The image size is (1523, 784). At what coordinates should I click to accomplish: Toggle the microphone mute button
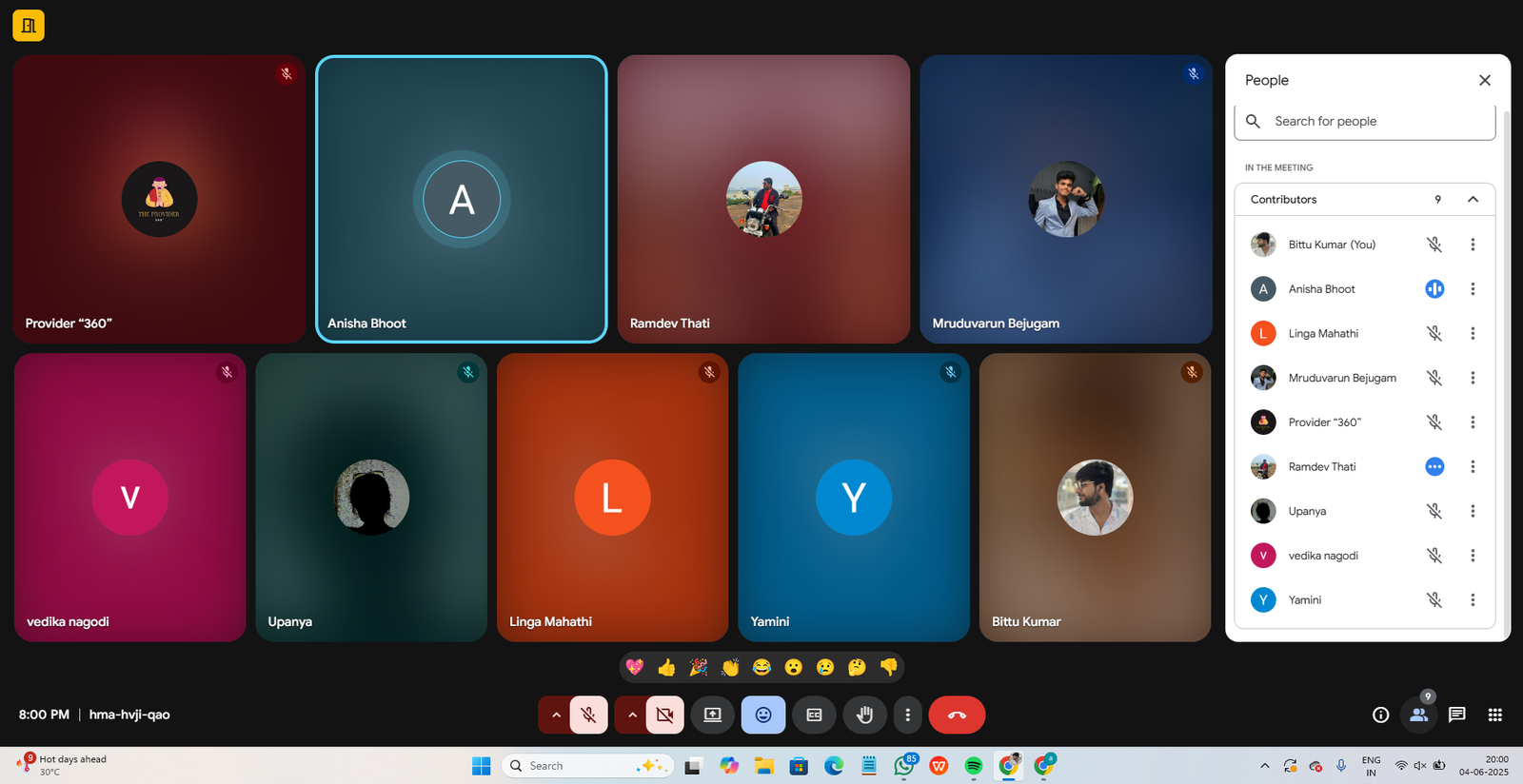589,715
